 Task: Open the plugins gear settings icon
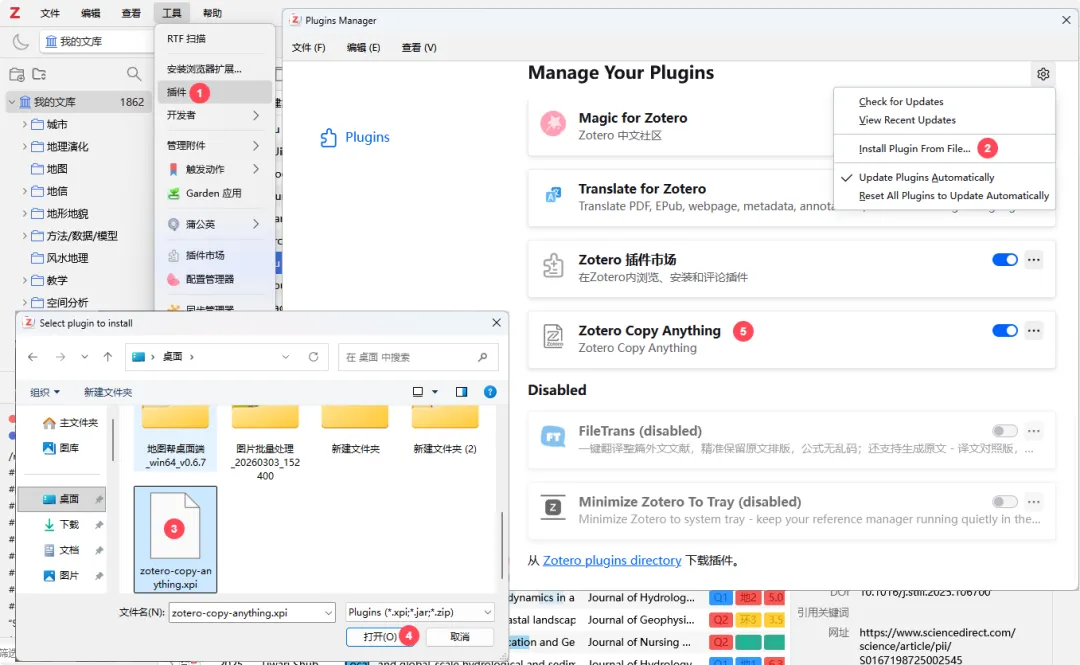pyautogui.click(x=1043, y=74)
